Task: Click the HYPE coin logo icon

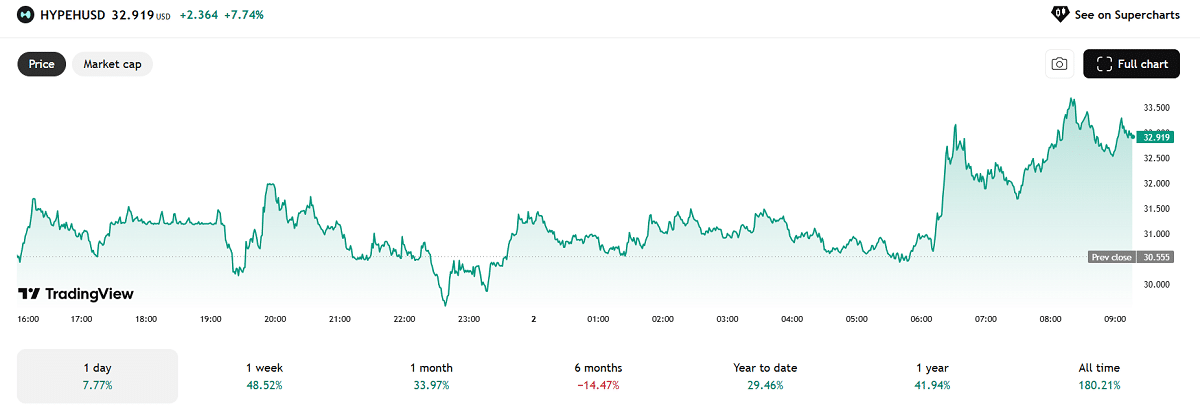Action: point(25,15)
